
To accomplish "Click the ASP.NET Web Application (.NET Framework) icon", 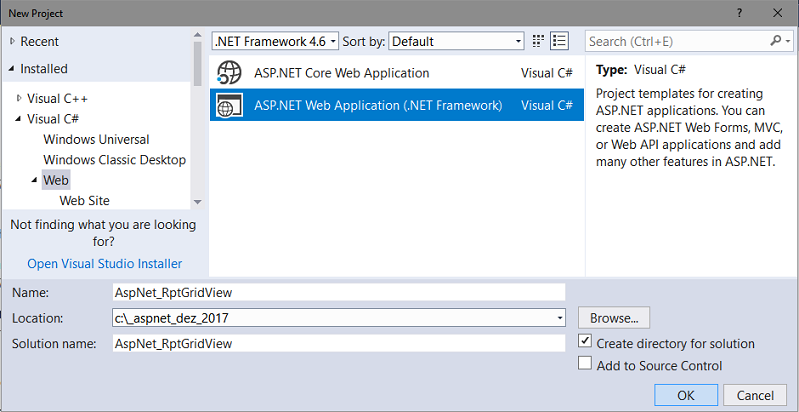I will [x=228, y=105].
